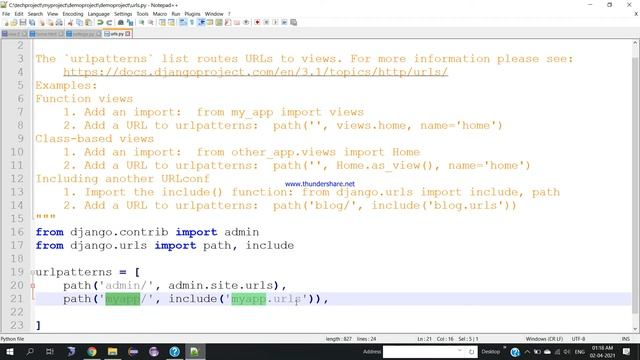Open the Encoding menu
This screenshot has height=360, width=640.
(x=73, y=14)
